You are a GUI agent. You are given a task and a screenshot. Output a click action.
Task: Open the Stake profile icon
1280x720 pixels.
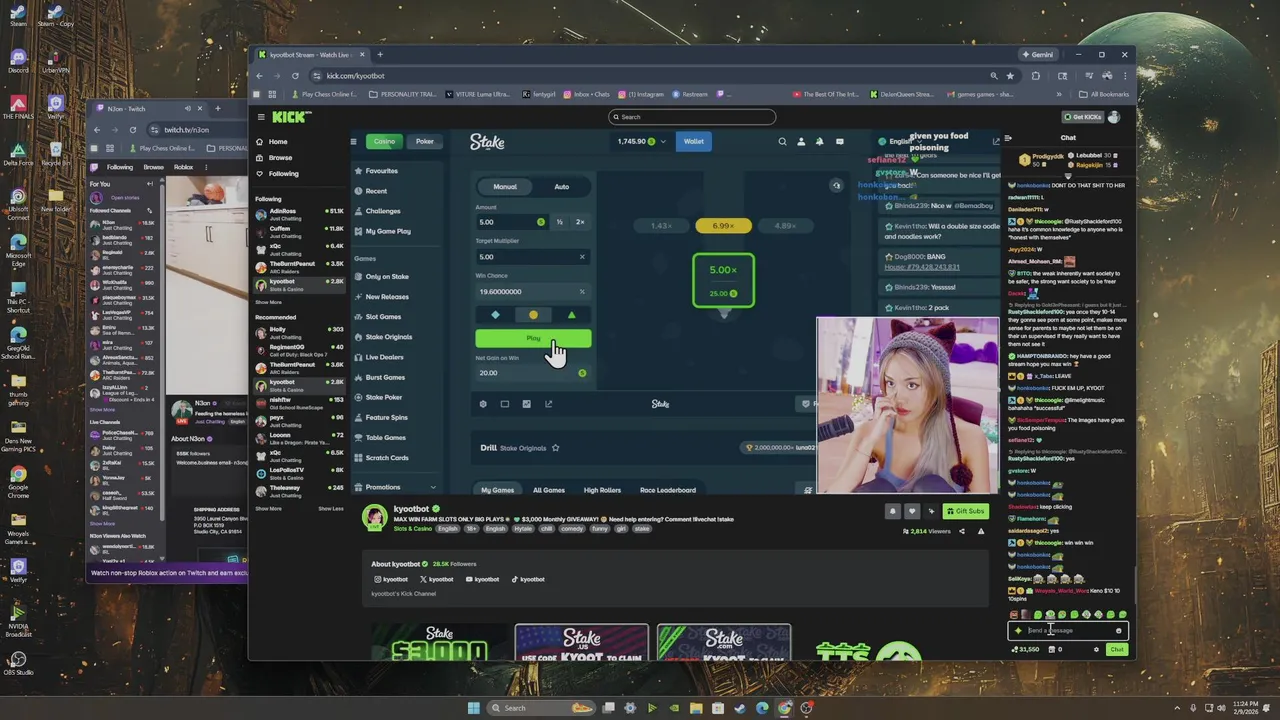pos(801,142)
